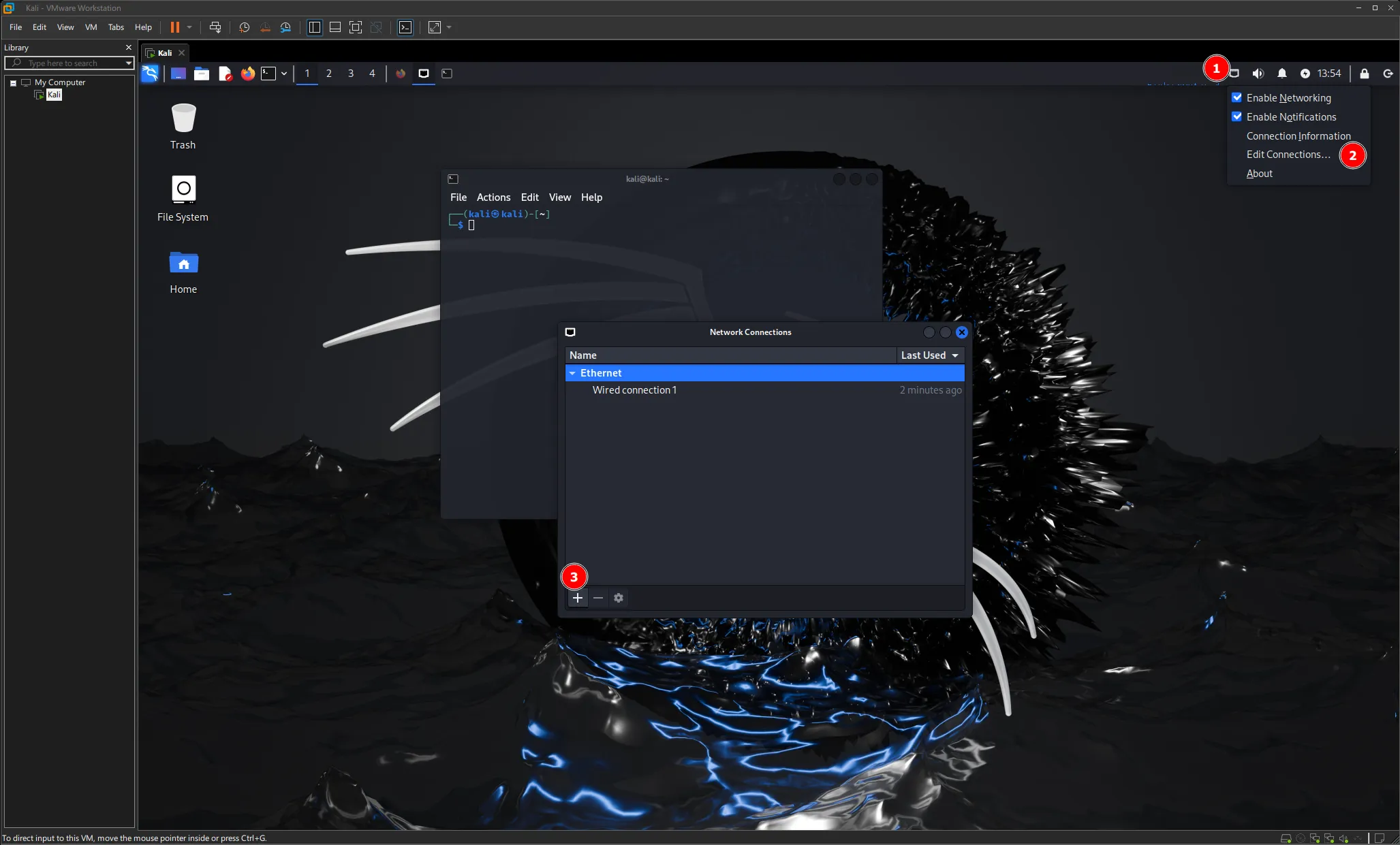1400x845 pixels.
Task: Collapse My Computer tree in Library
Action: [x=13, y=83]
